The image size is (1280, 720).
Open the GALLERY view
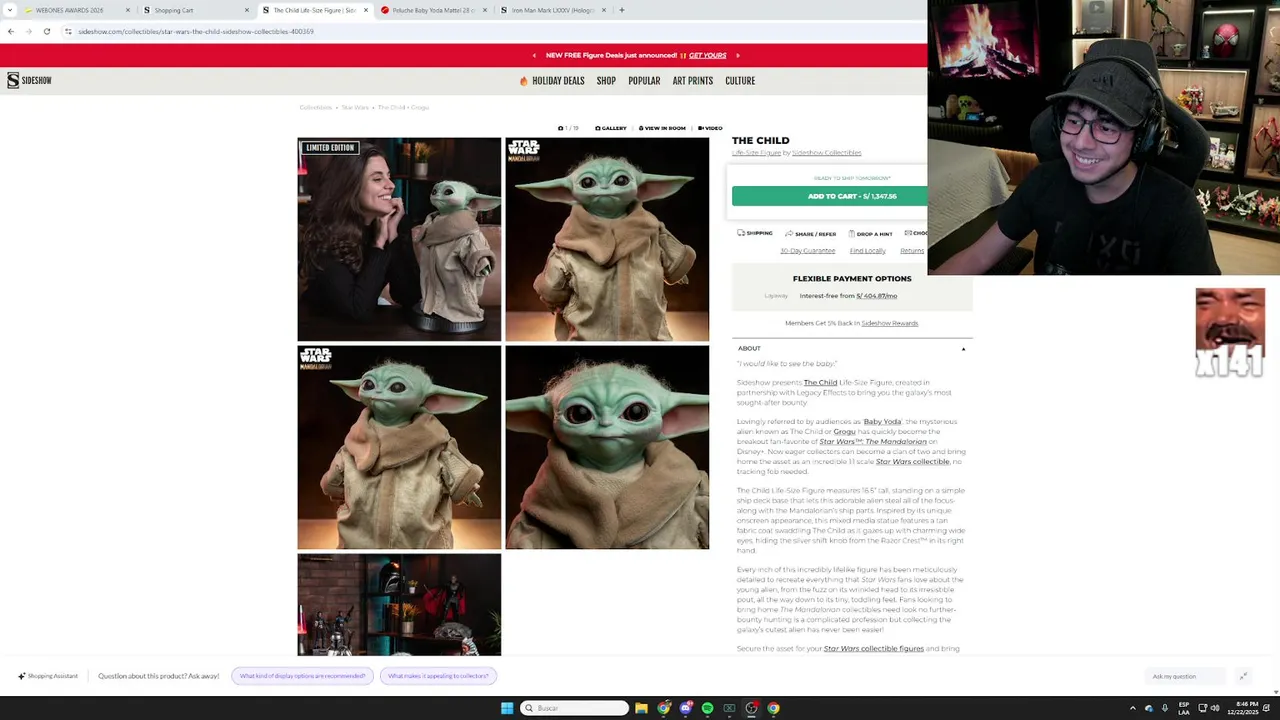click(x=610, y=128)
